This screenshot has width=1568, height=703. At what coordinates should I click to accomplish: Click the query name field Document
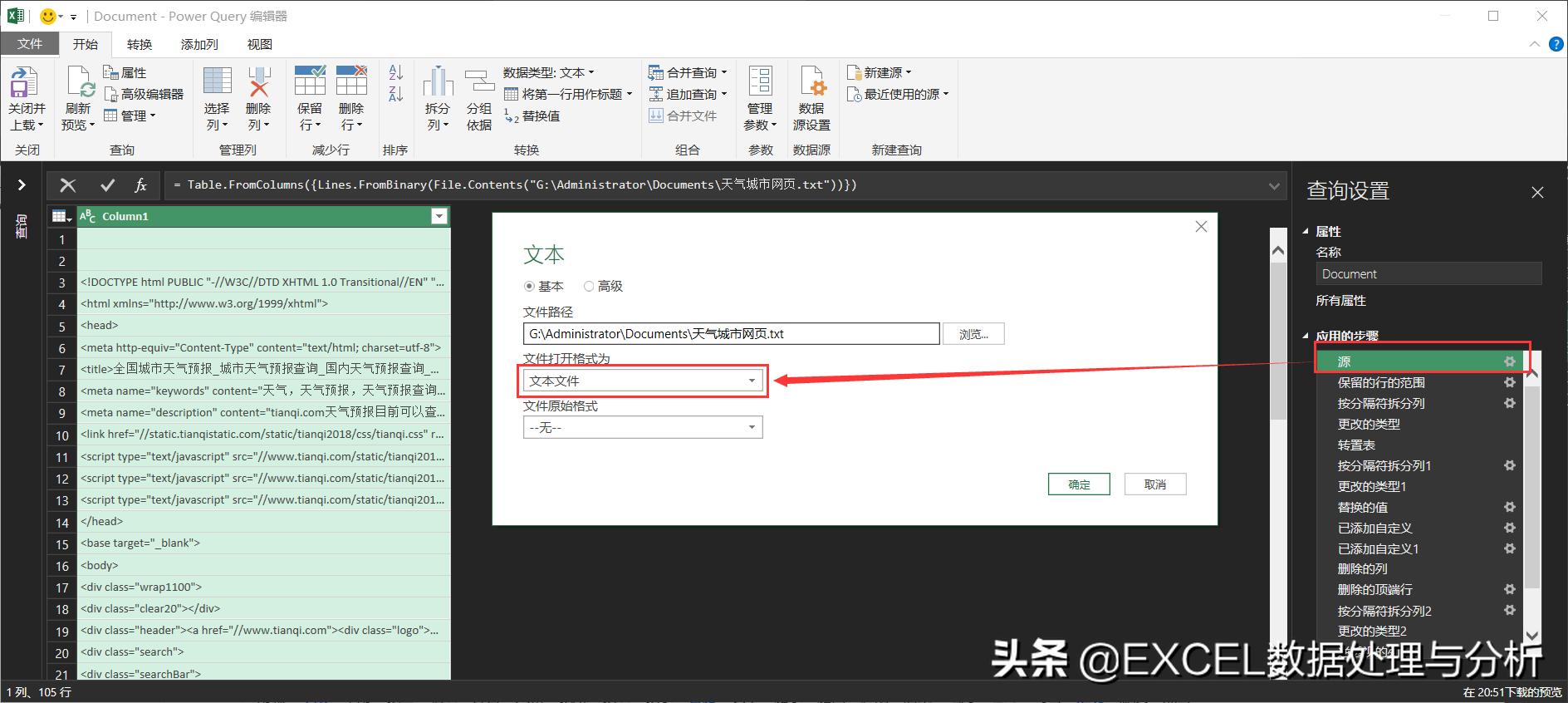tap(1428, 274)
